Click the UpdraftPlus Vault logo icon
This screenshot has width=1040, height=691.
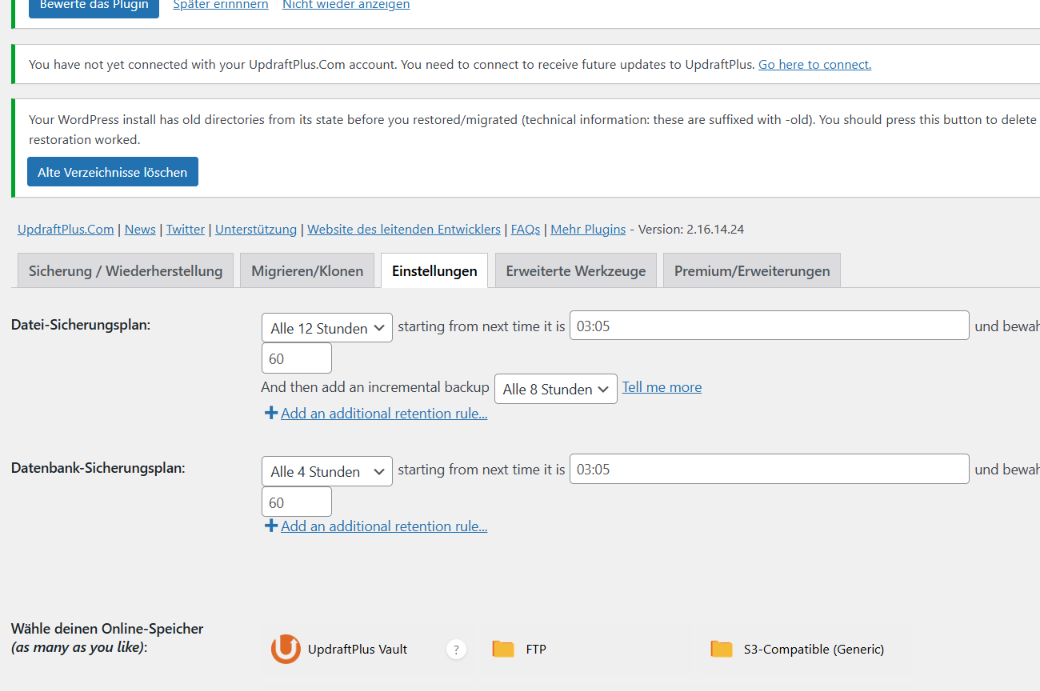286,649
